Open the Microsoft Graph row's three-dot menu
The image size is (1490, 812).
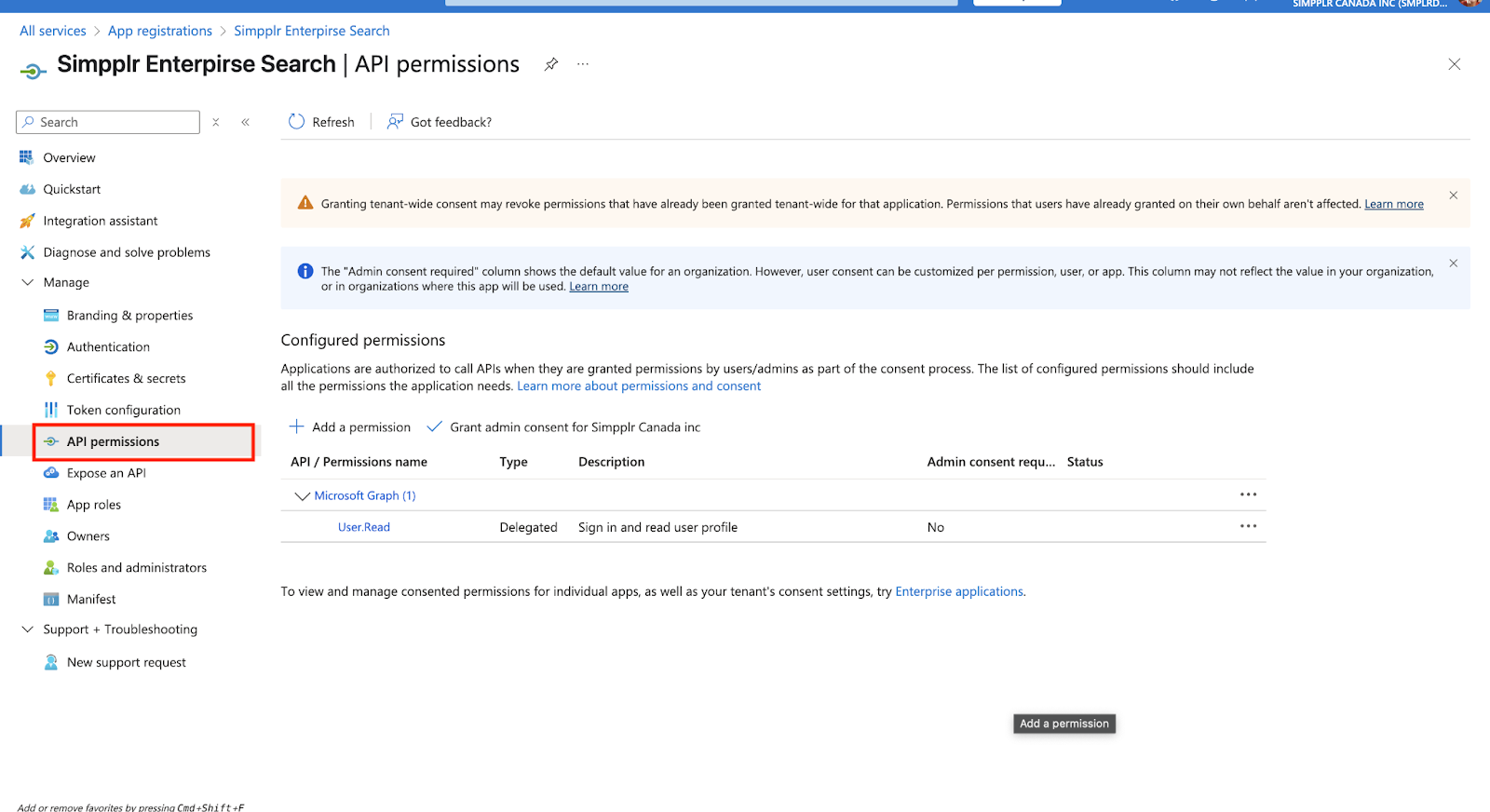(x=1248, y=494)
